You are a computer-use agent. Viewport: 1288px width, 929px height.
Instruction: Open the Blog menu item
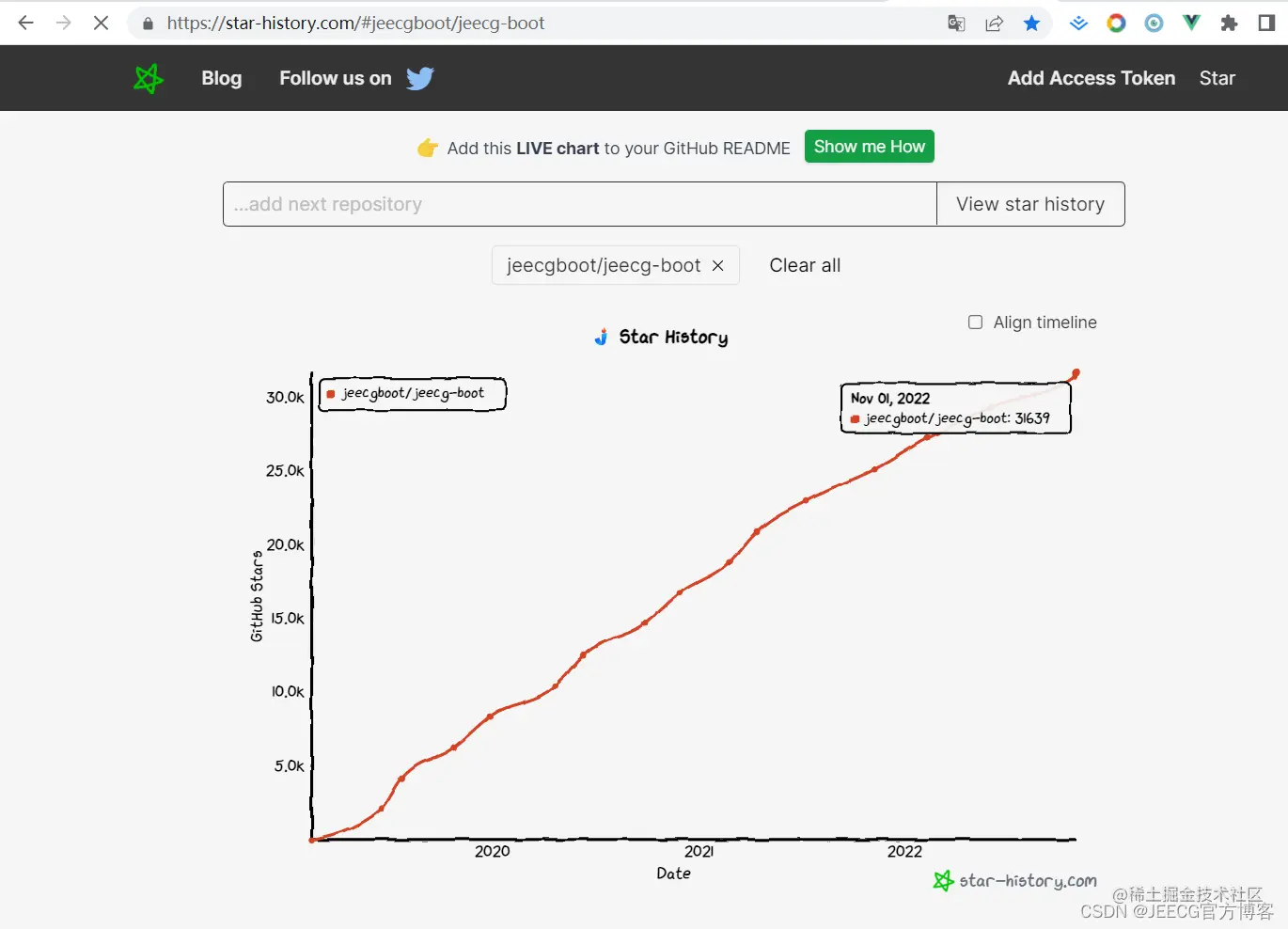click(x=222, y=79)
